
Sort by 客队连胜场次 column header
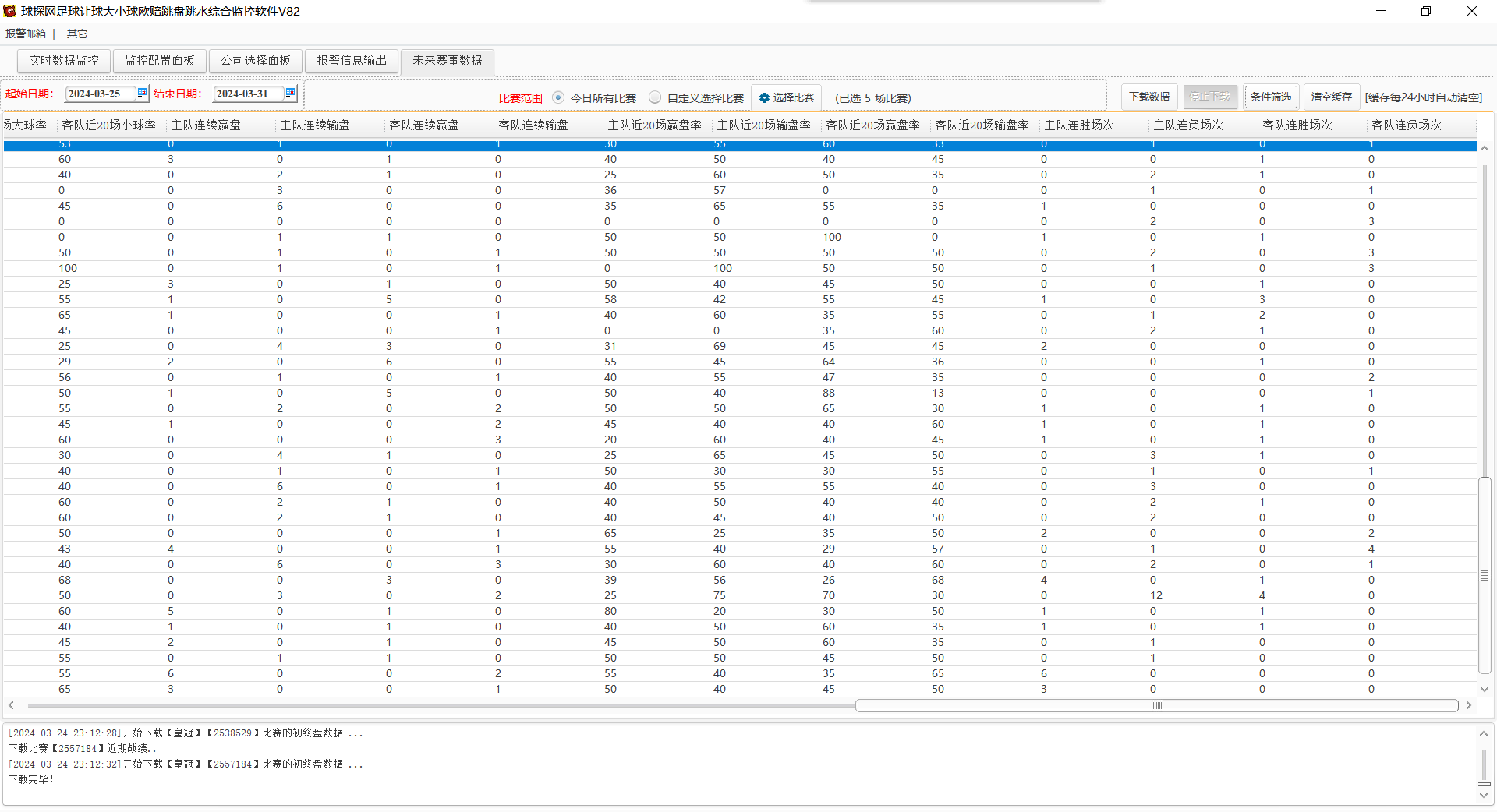tap(1312, 125)
